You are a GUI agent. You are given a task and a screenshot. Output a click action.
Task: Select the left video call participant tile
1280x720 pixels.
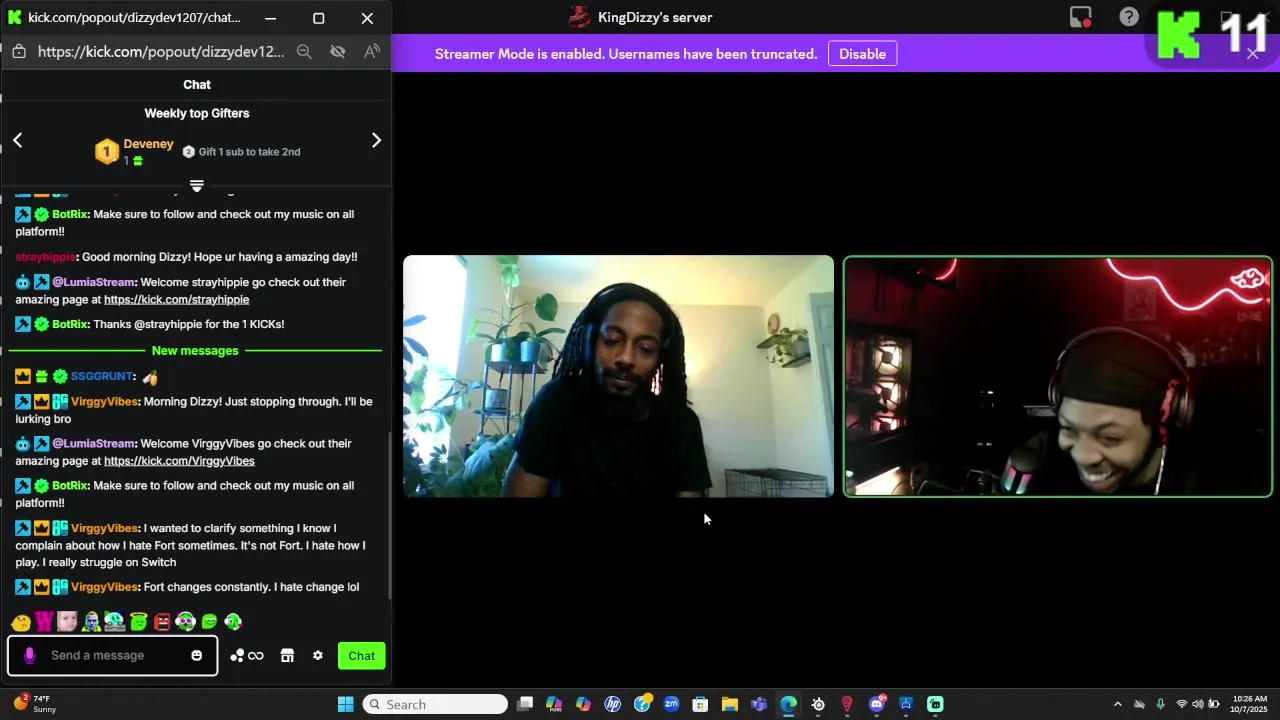(618, 376)
